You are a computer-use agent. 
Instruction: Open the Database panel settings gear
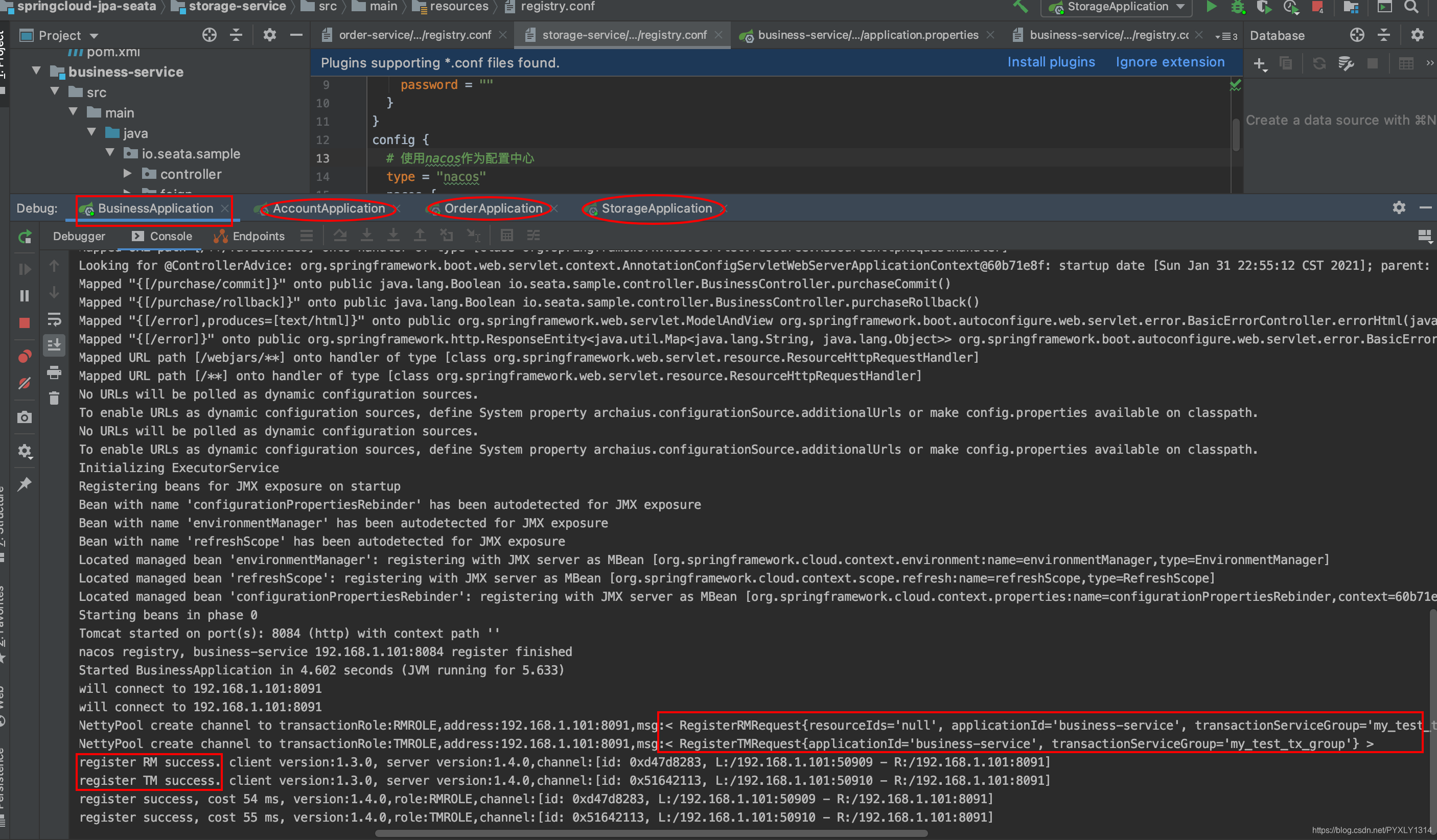pyautogui.click(x=1417, y=35)
